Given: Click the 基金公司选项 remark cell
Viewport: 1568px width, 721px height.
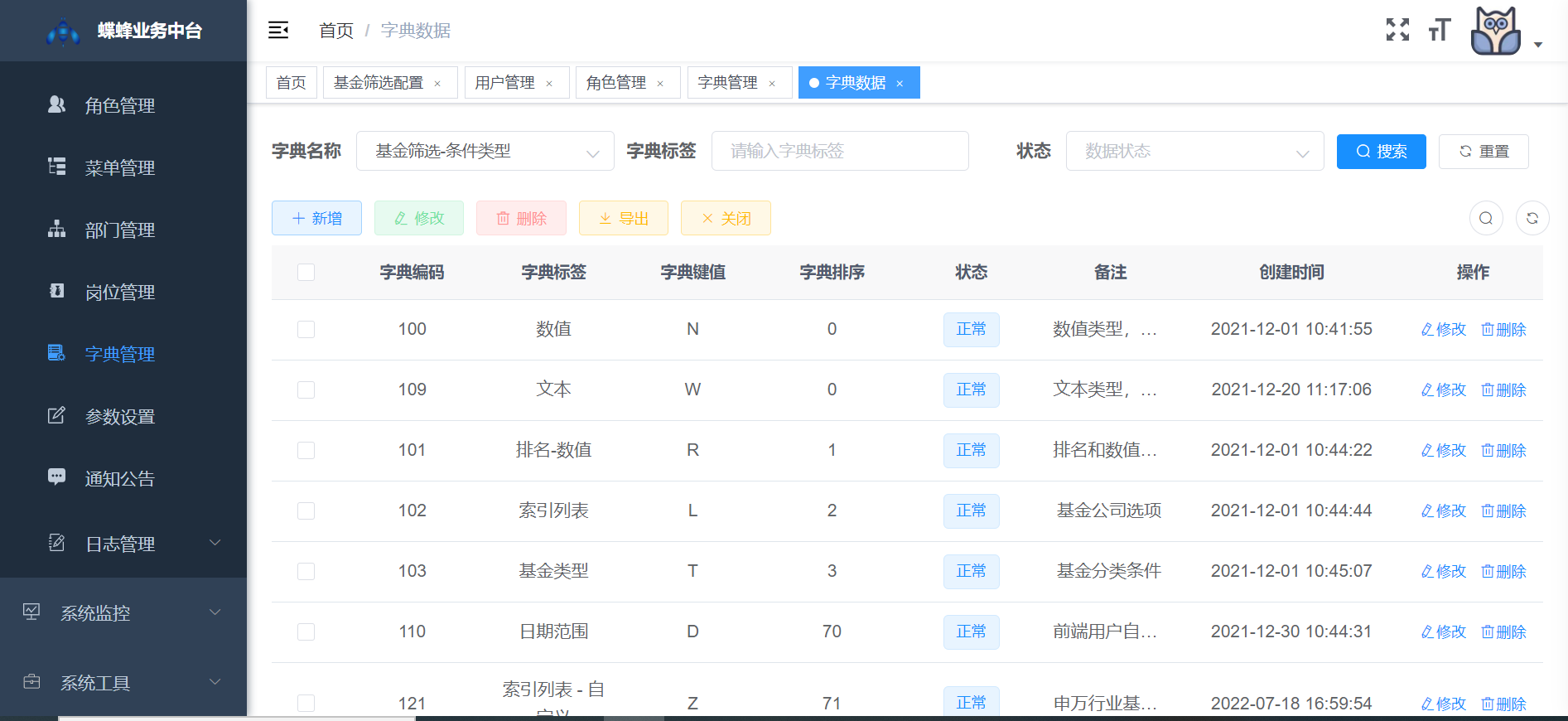Looking at the screenshot, I should click(x=1109, y=511).
